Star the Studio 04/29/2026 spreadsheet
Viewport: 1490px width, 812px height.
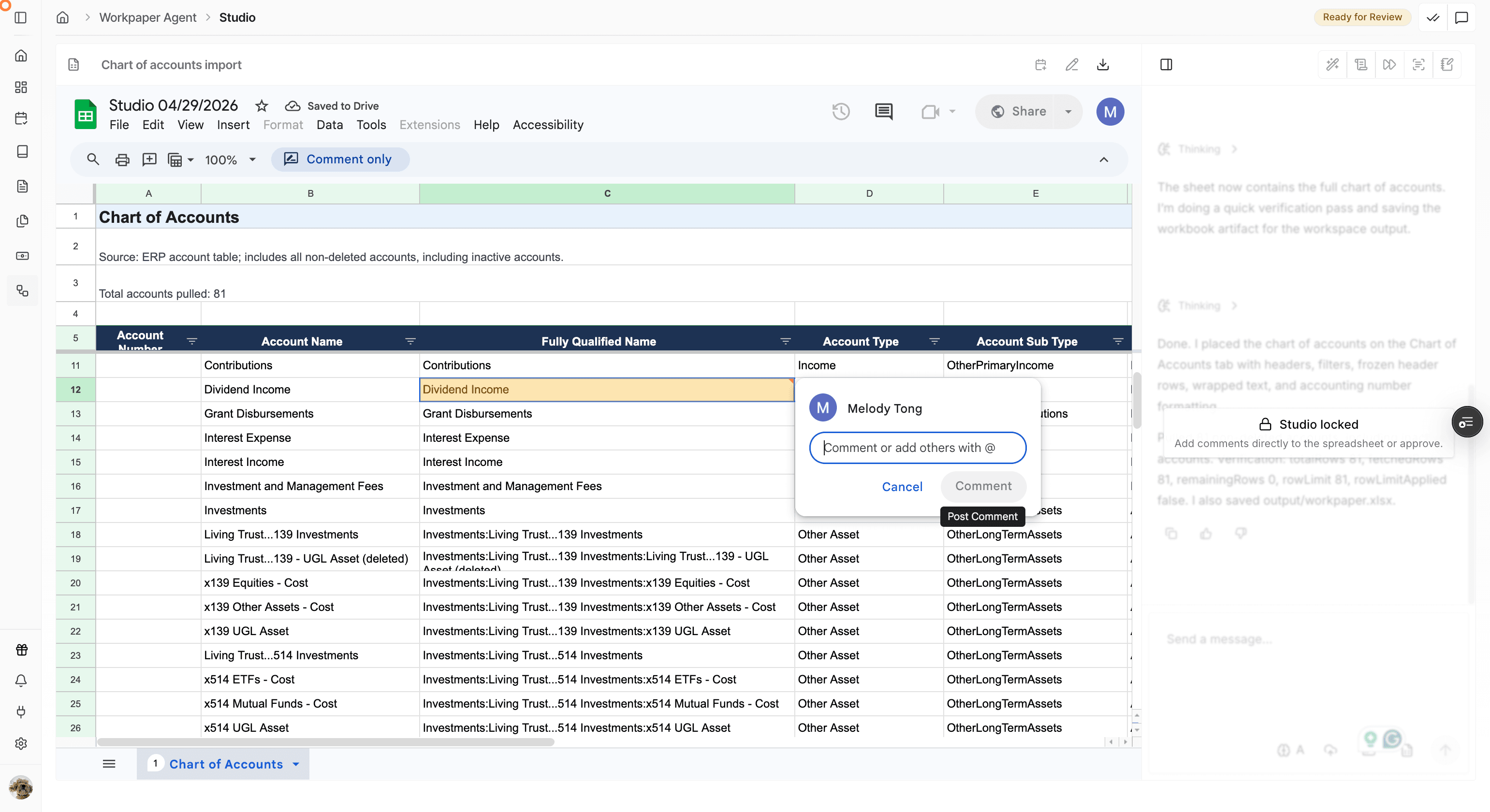[x=262, y=106]
